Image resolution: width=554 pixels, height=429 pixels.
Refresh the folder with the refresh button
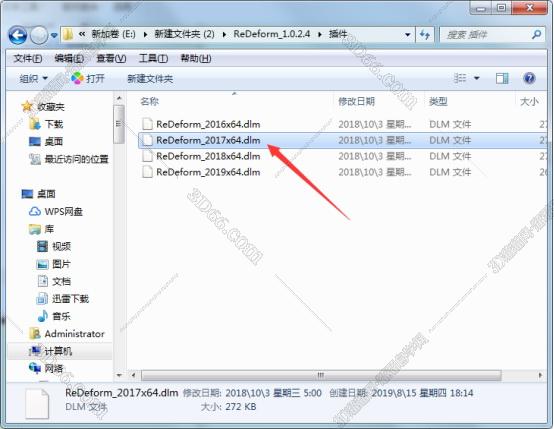coord(425,35)
